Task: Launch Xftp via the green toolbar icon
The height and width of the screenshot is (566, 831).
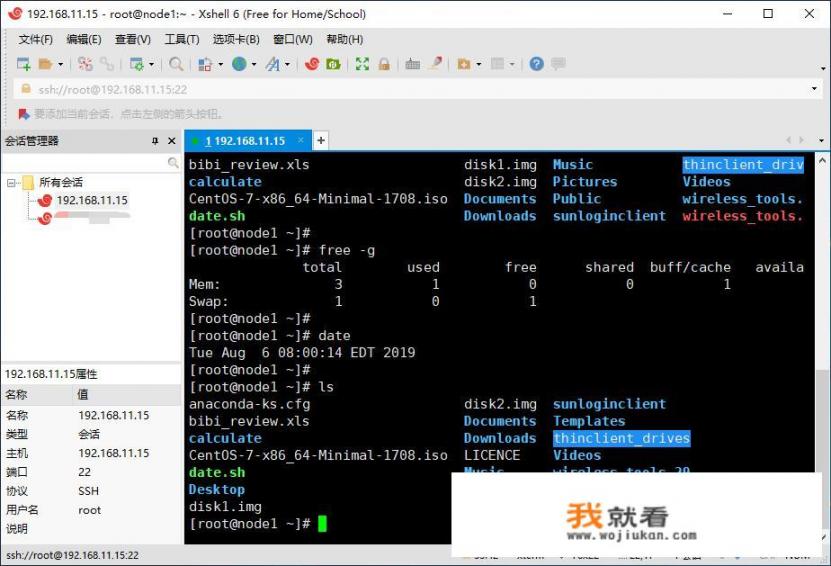Action: click(333, 64)
